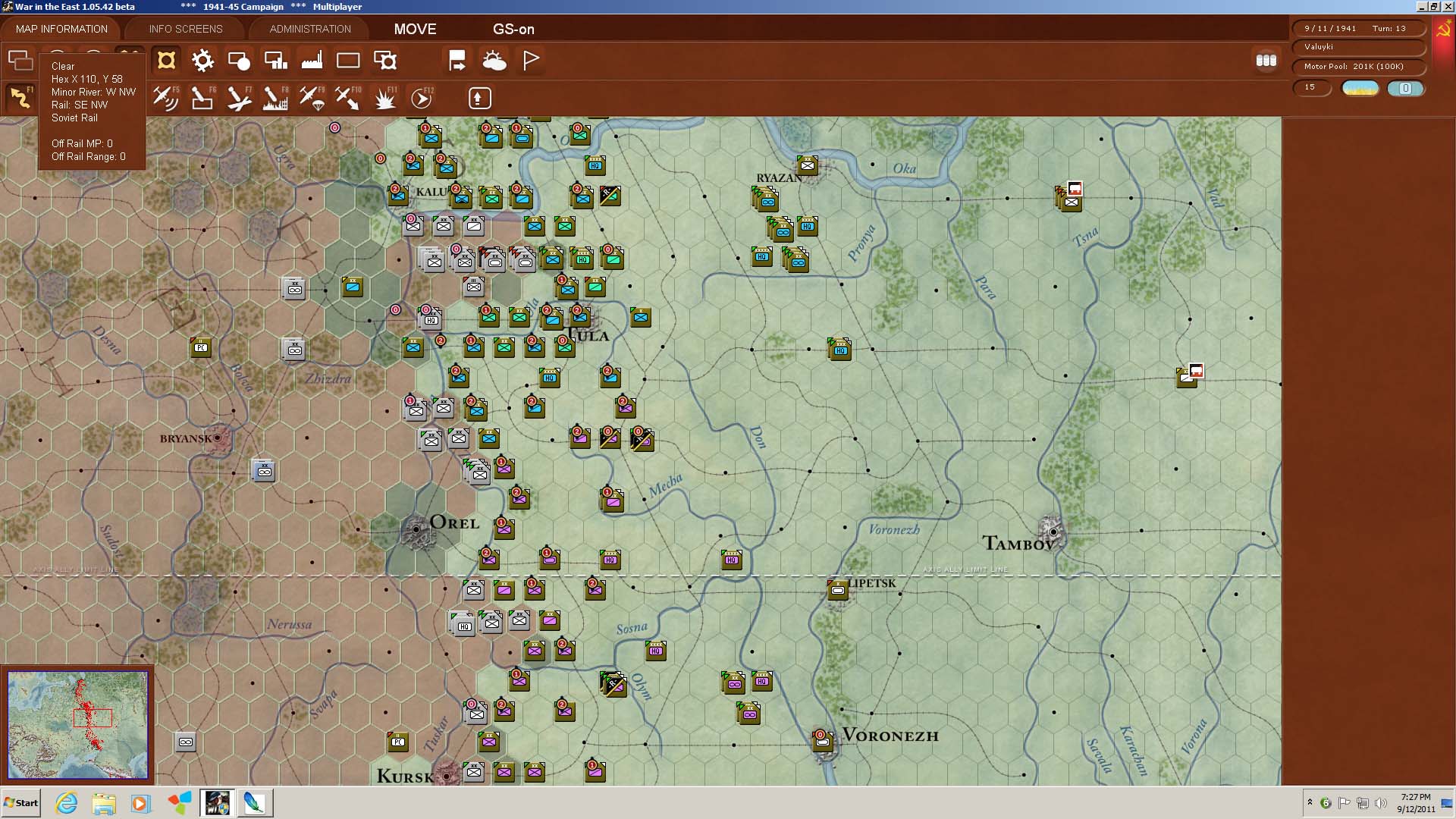
Task: Select the F10 air transfer mode
Action: pos(348,98)
